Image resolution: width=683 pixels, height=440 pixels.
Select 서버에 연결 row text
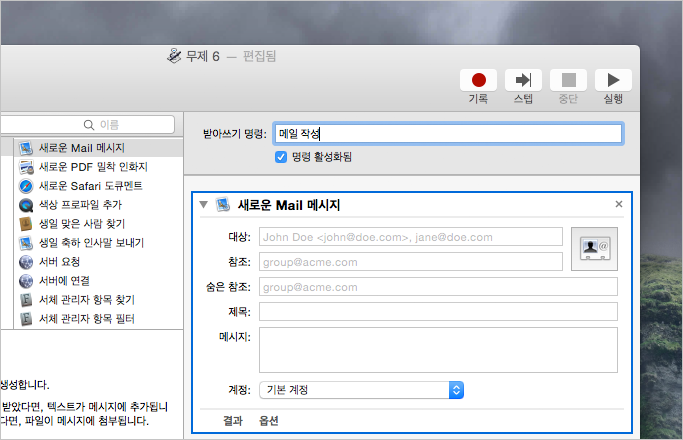64,281
